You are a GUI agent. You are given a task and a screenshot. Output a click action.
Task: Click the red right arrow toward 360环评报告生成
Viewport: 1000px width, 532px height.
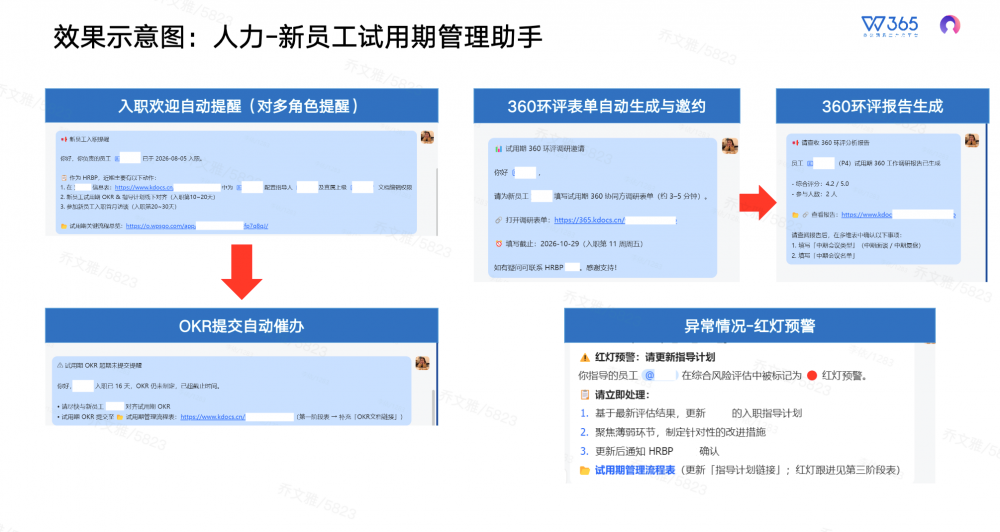click(758, 202)
